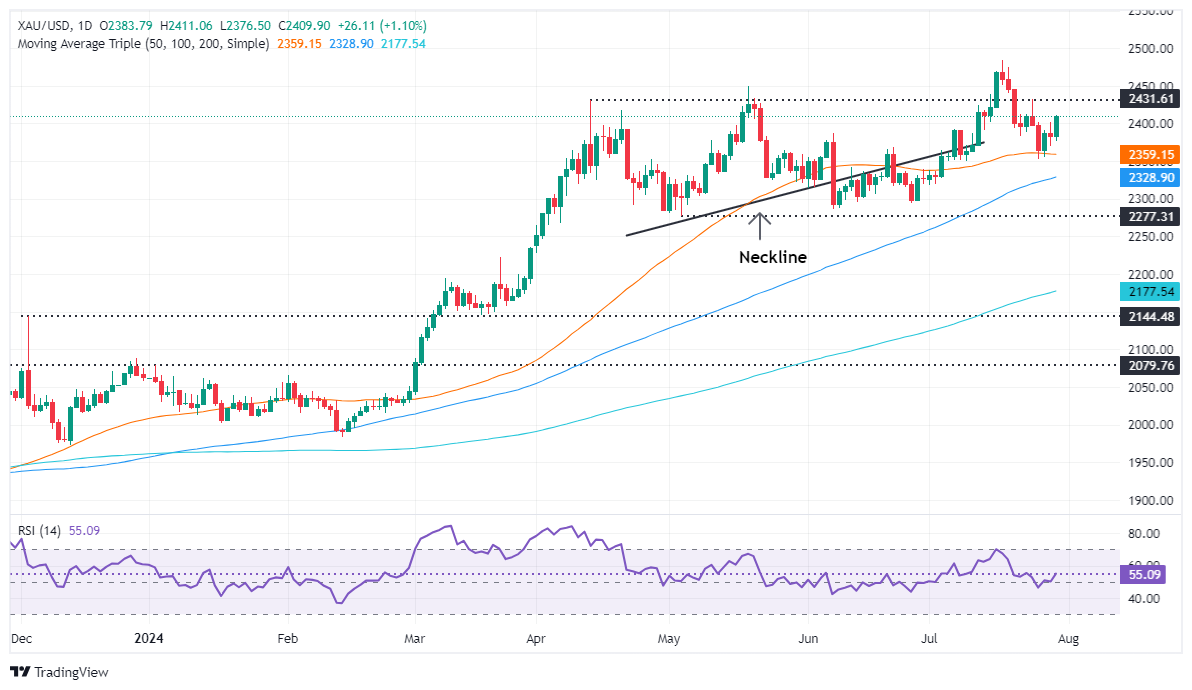Select the XAU/USD symbol title
This screenshot has width=1192, height=690.
[44, 26]
